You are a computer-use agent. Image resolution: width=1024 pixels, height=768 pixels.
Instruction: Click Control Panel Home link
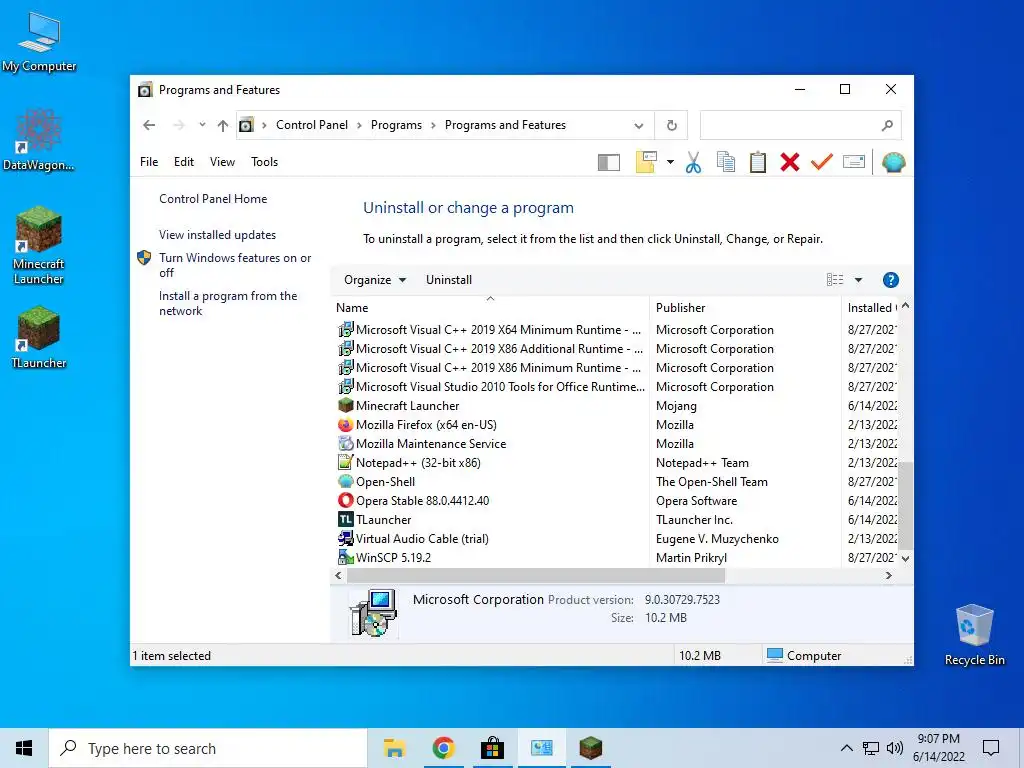[213, 199]
